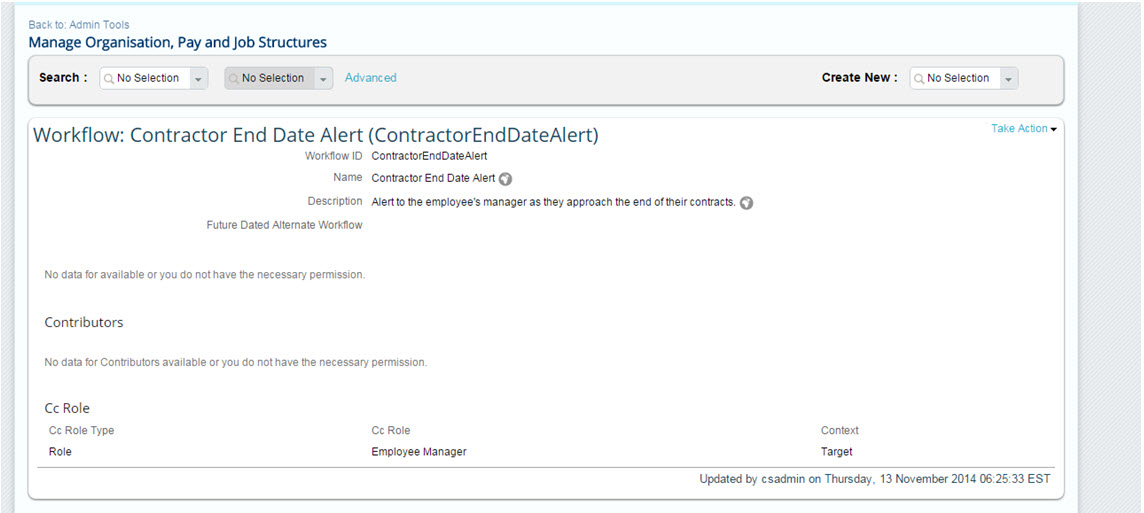
Task: Expand the Create New dropdown arrow
Action: click(x=1009, y=79)
